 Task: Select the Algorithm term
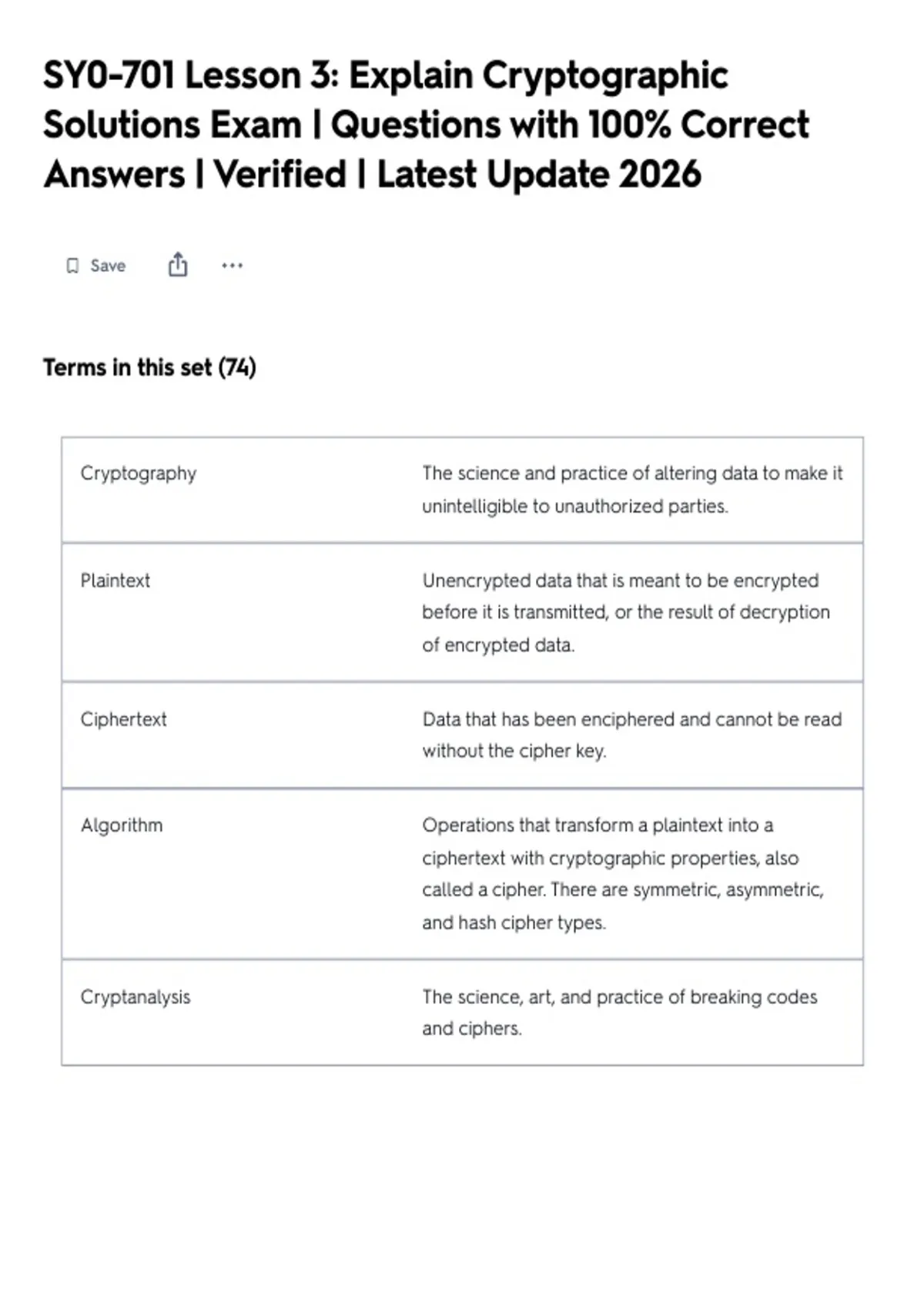pyautogui.click(x=122, y=825)
